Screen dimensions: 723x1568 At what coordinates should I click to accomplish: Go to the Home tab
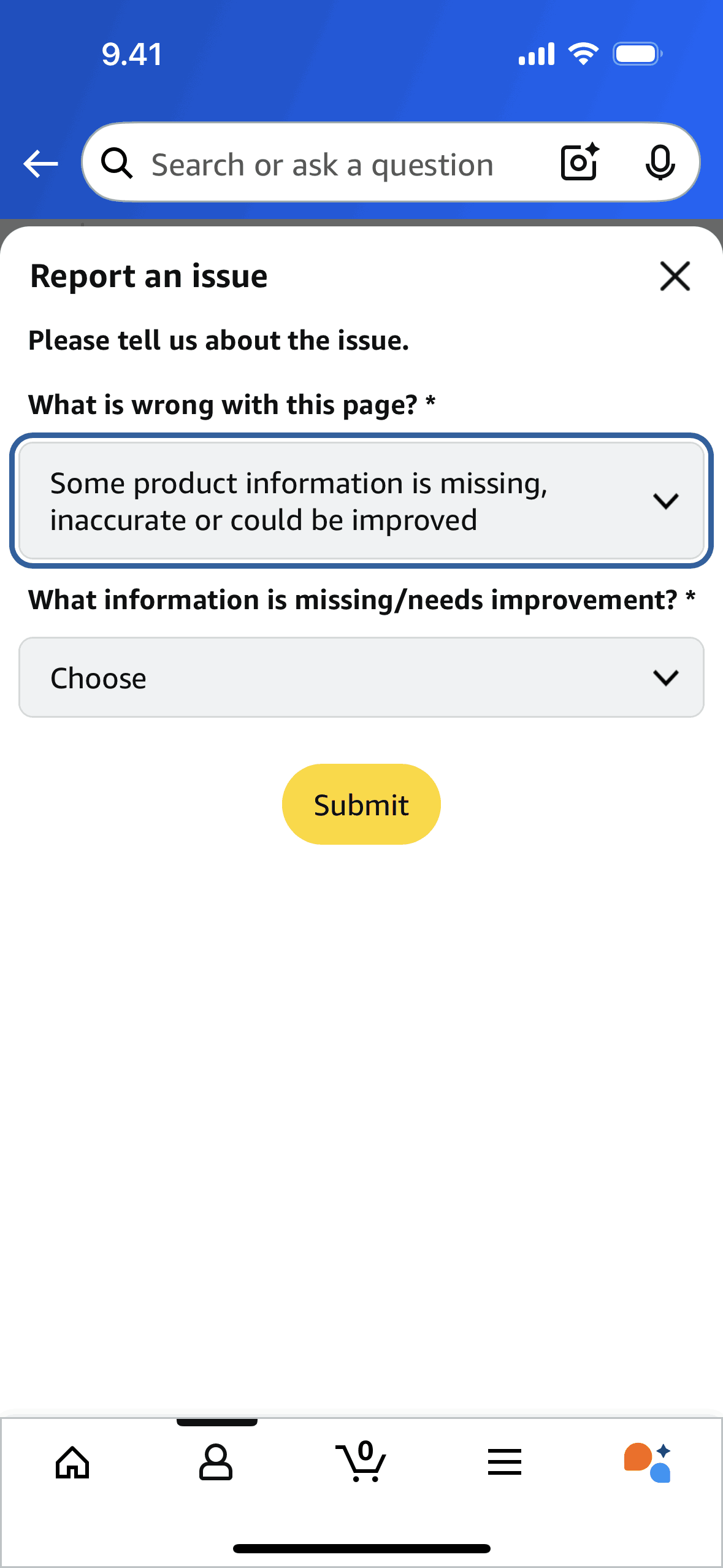coord(72,1462)
